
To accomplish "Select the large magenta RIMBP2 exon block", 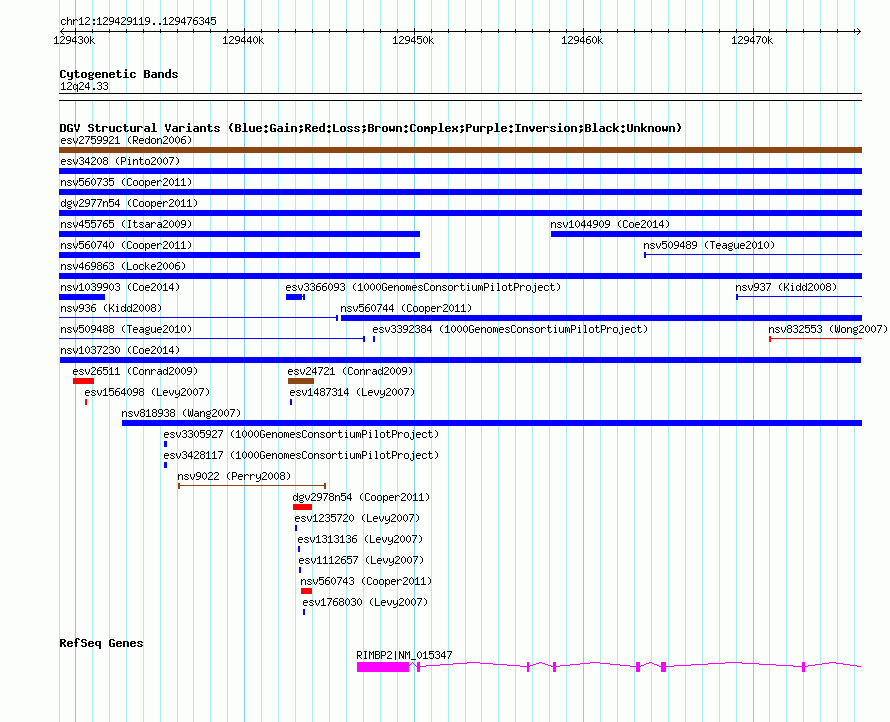I will click(x=383, y=667).
